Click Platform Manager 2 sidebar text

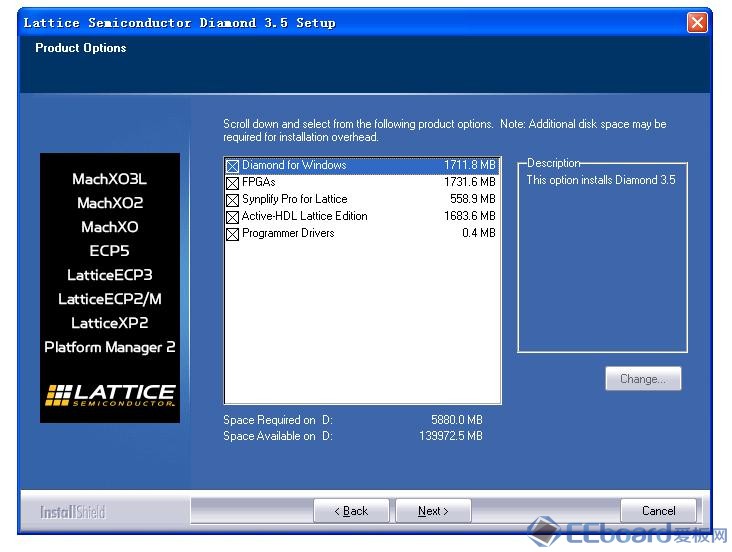coord(110,347)
